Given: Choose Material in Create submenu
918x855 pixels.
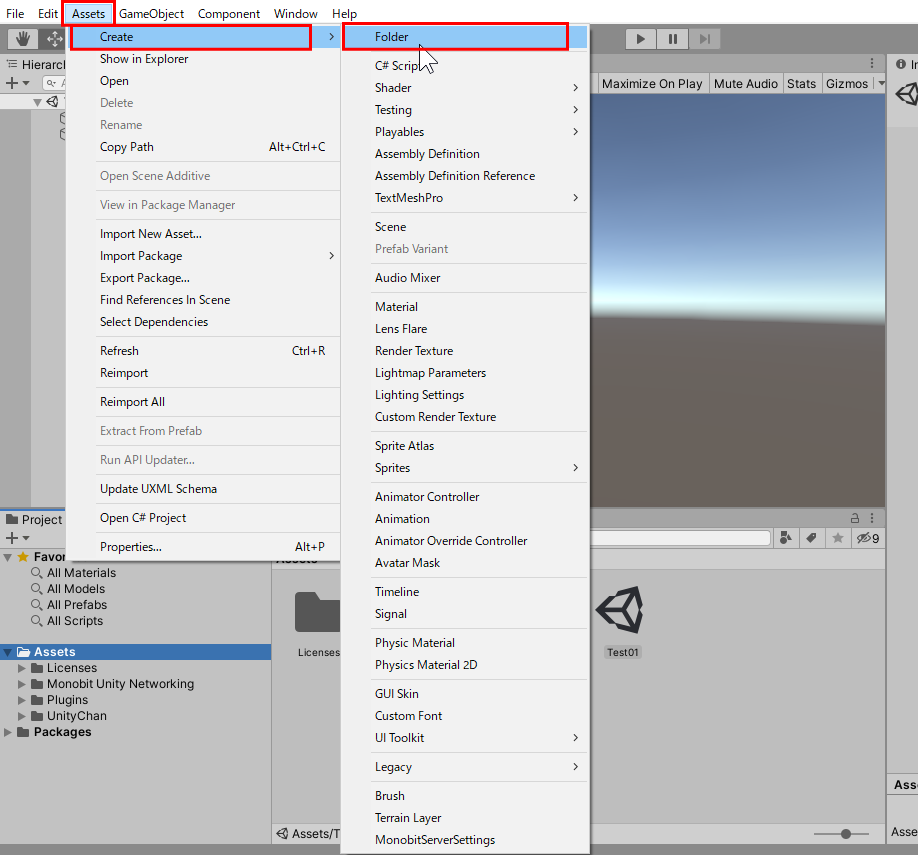Looking at the screenshot, I should tap(465, 307).
